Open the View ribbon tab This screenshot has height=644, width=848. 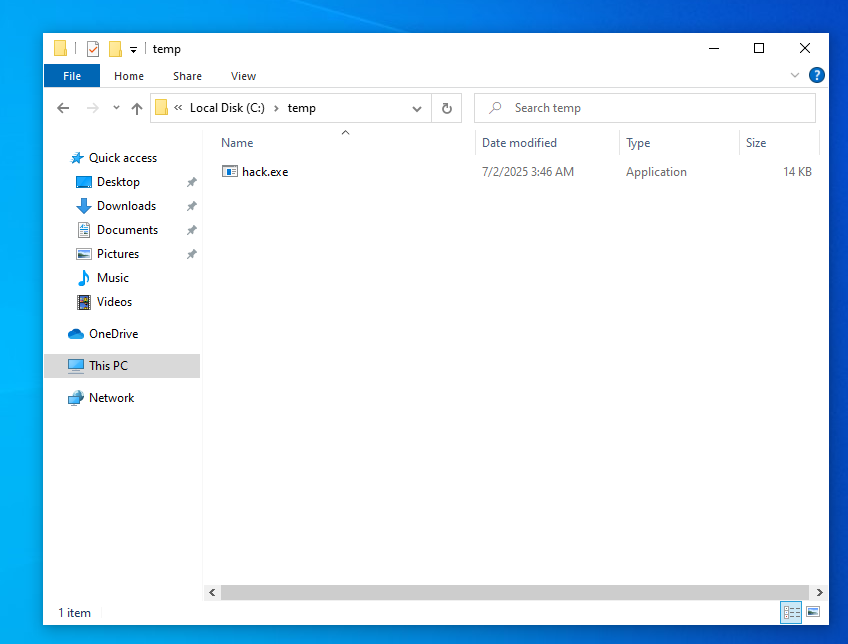click(243, 76)
